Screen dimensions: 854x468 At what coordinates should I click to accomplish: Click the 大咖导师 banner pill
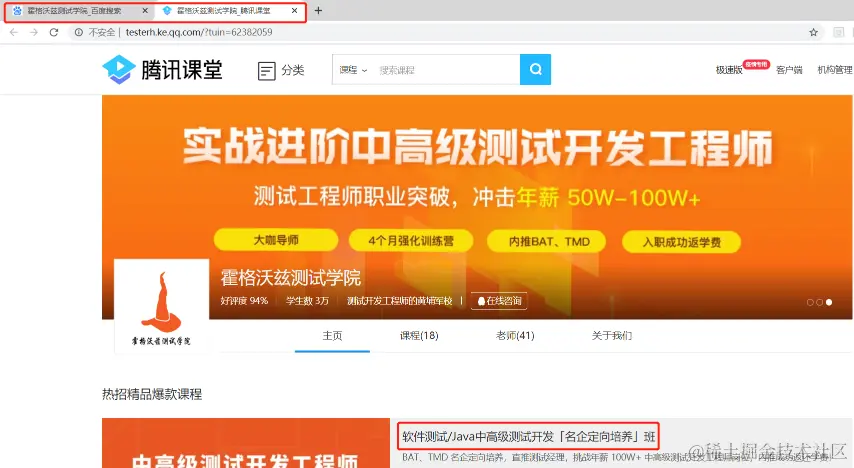pyautogui.click(x=276, y=240)
